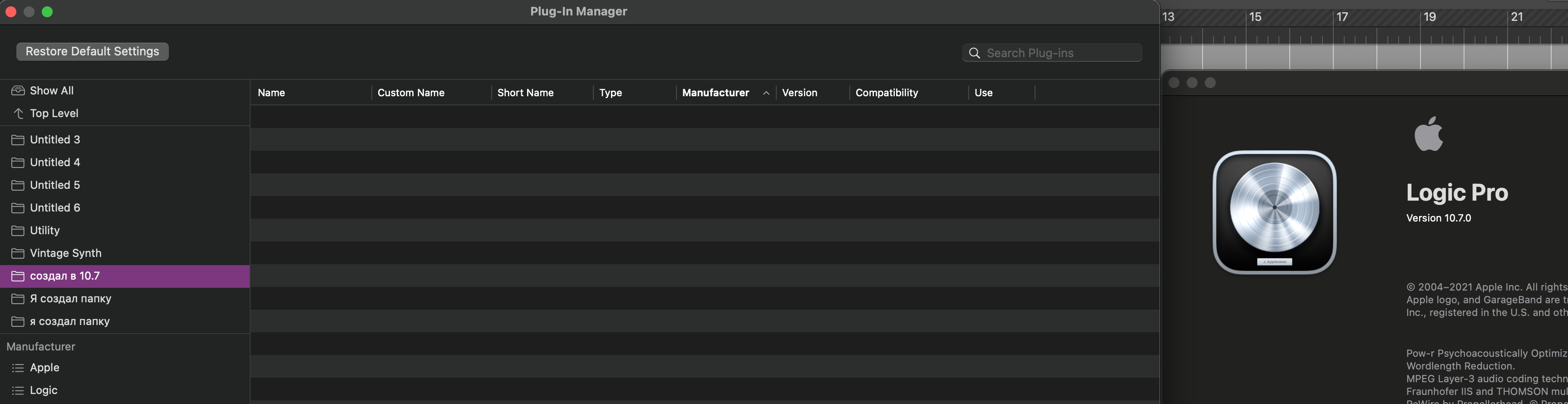This screenshot has height=404, width=1568.
Task: Click the Untitled 3 folder icon
Action: 18,140
